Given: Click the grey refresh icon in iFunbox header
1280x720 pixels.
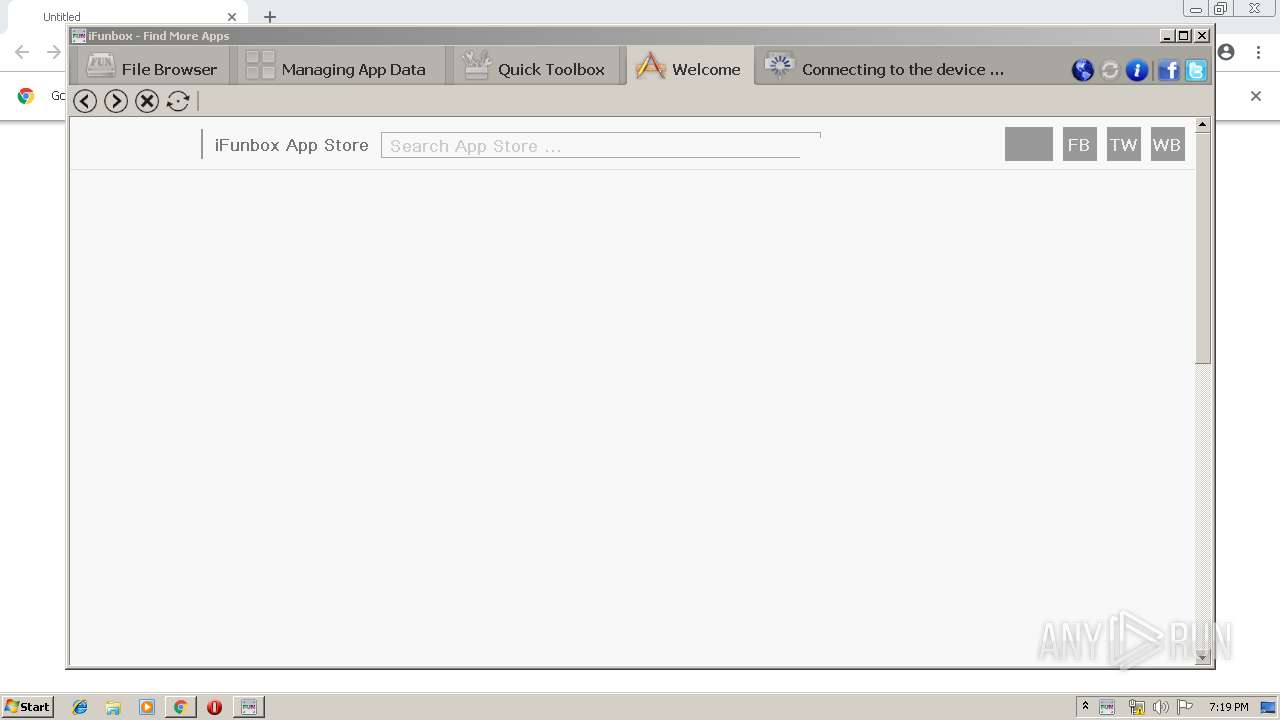Looking at the screenshot, I should 1110,70.
